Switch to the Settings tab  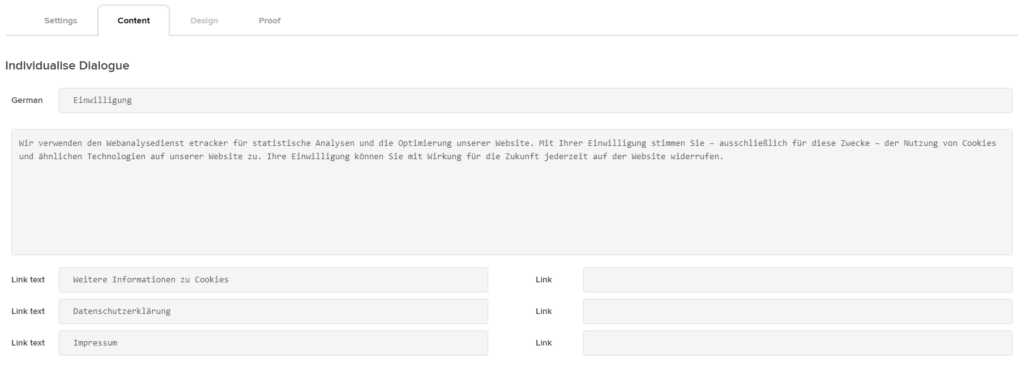click(61, 20)
